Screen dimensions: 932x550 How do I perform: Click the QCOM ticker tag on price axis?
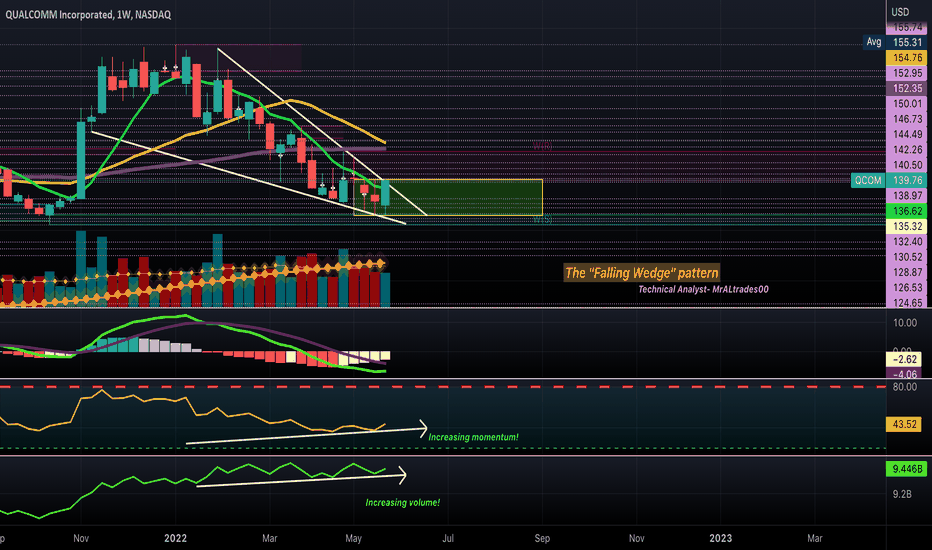click(868, 180)
